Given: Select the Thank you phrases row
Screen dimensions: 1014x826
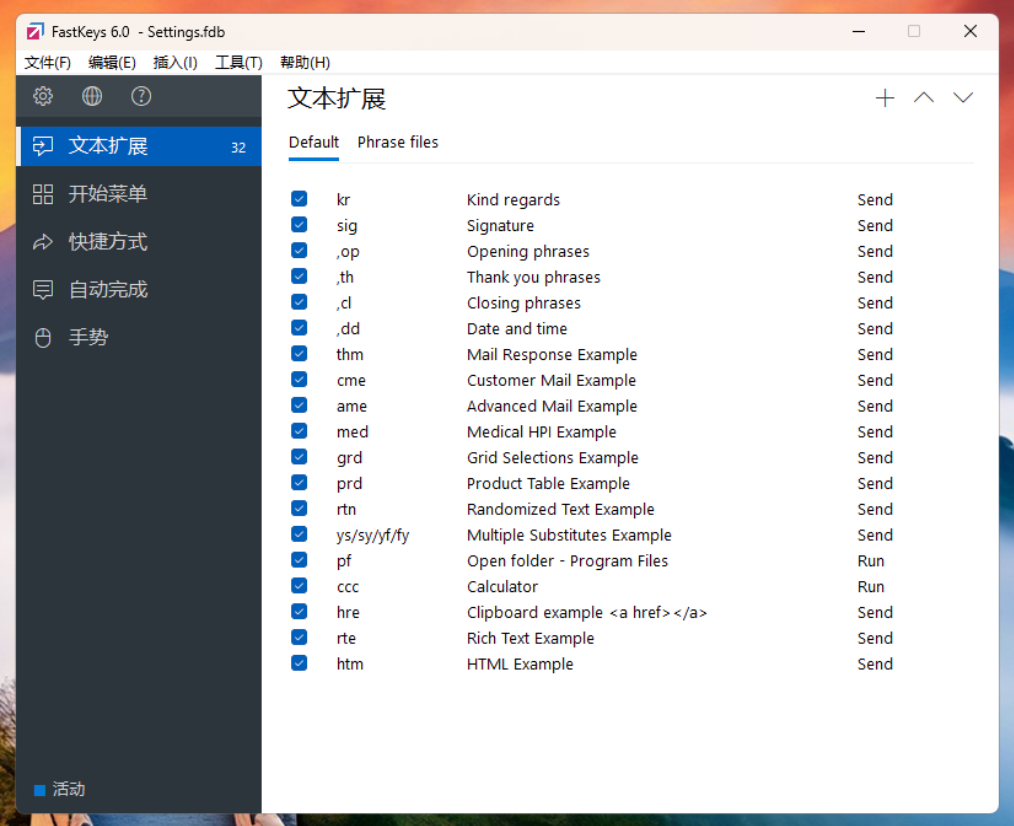Looking at the screenshot, I should click(631, 277).
